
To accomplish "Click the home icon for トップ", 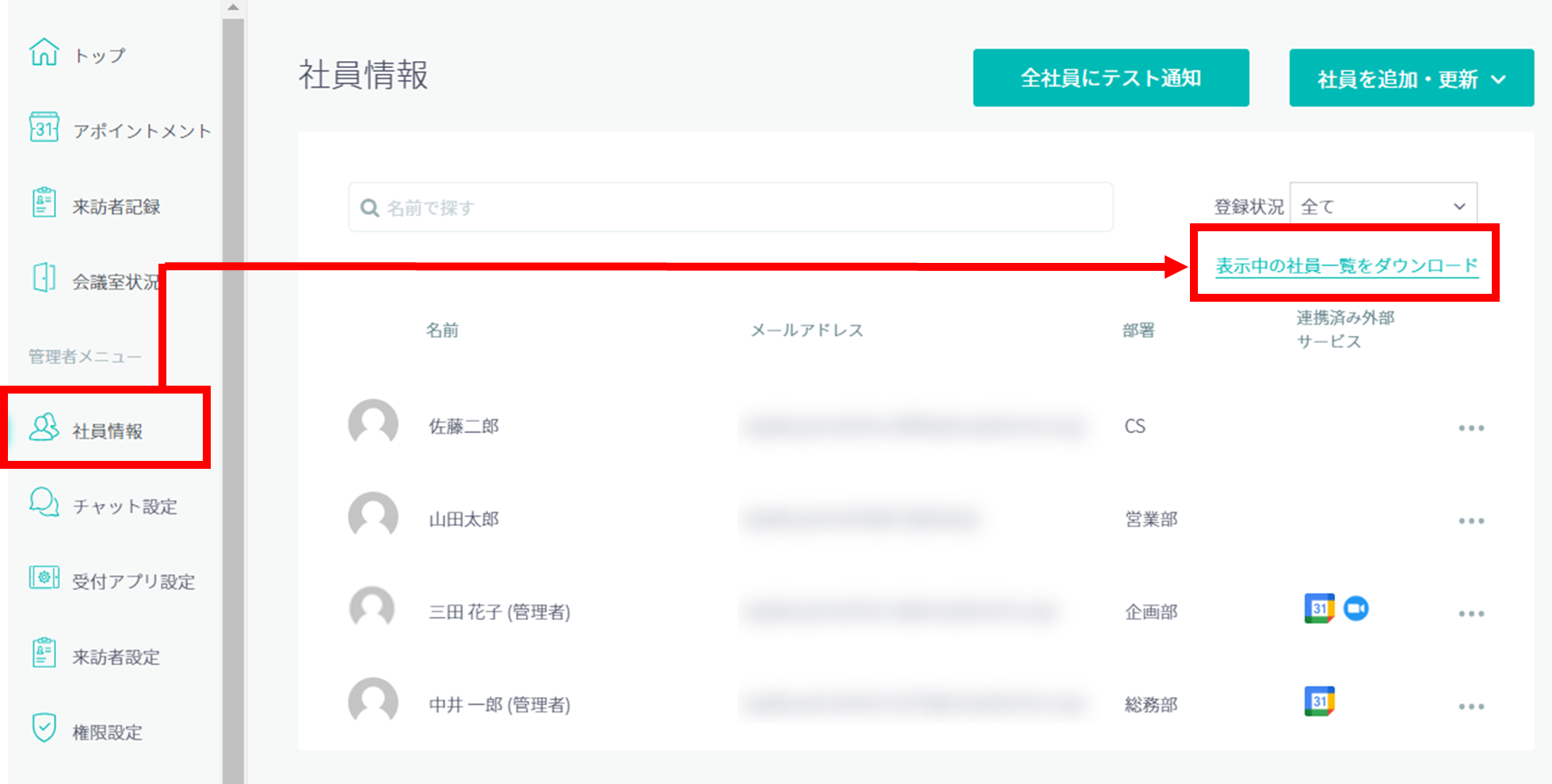I will click(x=44, y=53).
